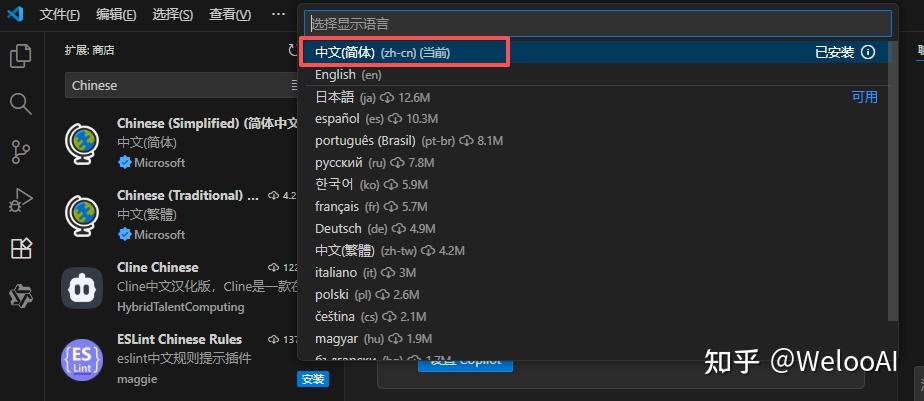Refresh the extensions marketplace list
Image resolution: width=924 pixels, height=401 pixels.
coord(293,51)
